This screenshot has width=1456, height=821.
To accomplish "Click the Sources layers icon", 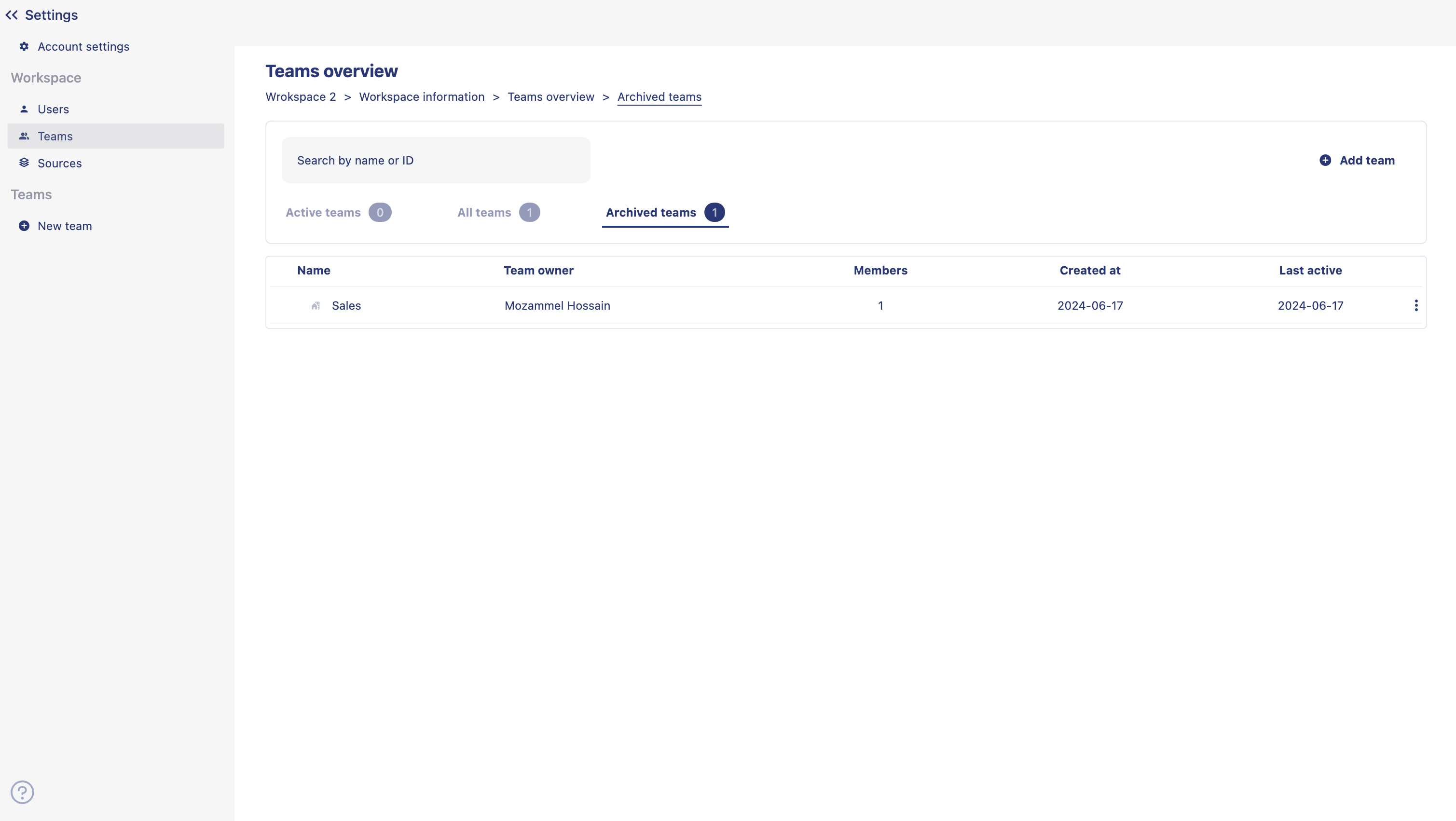I will point(24,163).
